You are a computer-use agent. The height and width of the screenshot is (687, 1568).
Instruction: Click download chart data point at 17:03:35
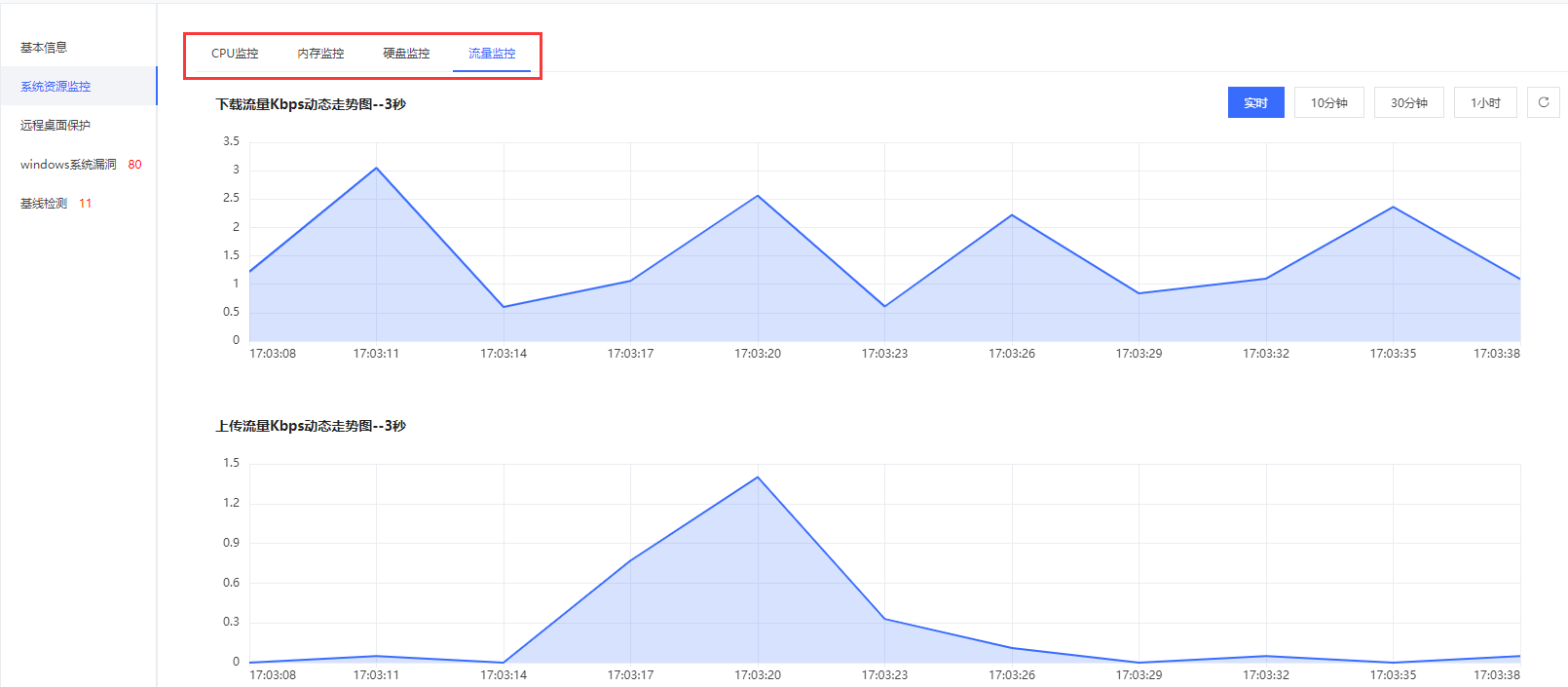click(x=1394, y=208)
